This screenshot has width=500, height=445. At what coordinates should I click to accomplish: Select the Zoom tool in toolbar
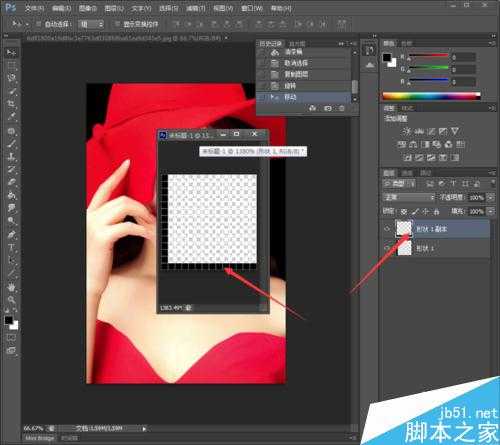click(12, 300)
